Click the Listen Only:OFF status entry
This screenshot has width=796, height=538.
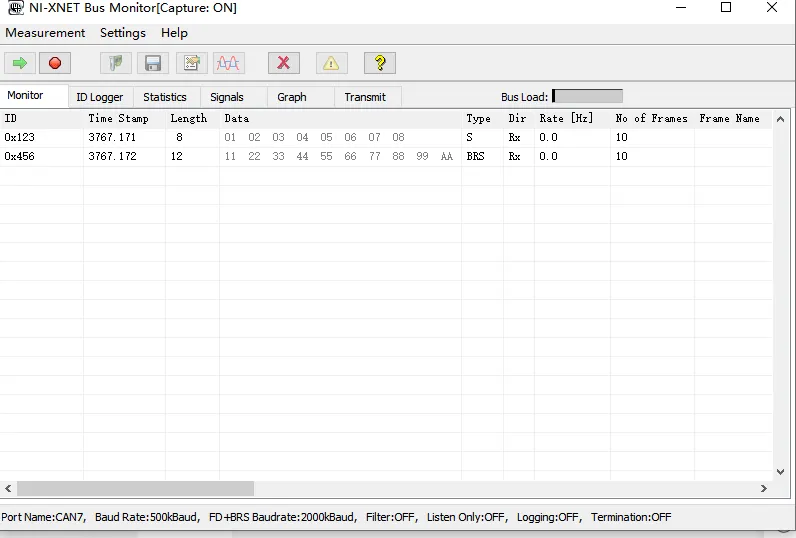(467, 517)
